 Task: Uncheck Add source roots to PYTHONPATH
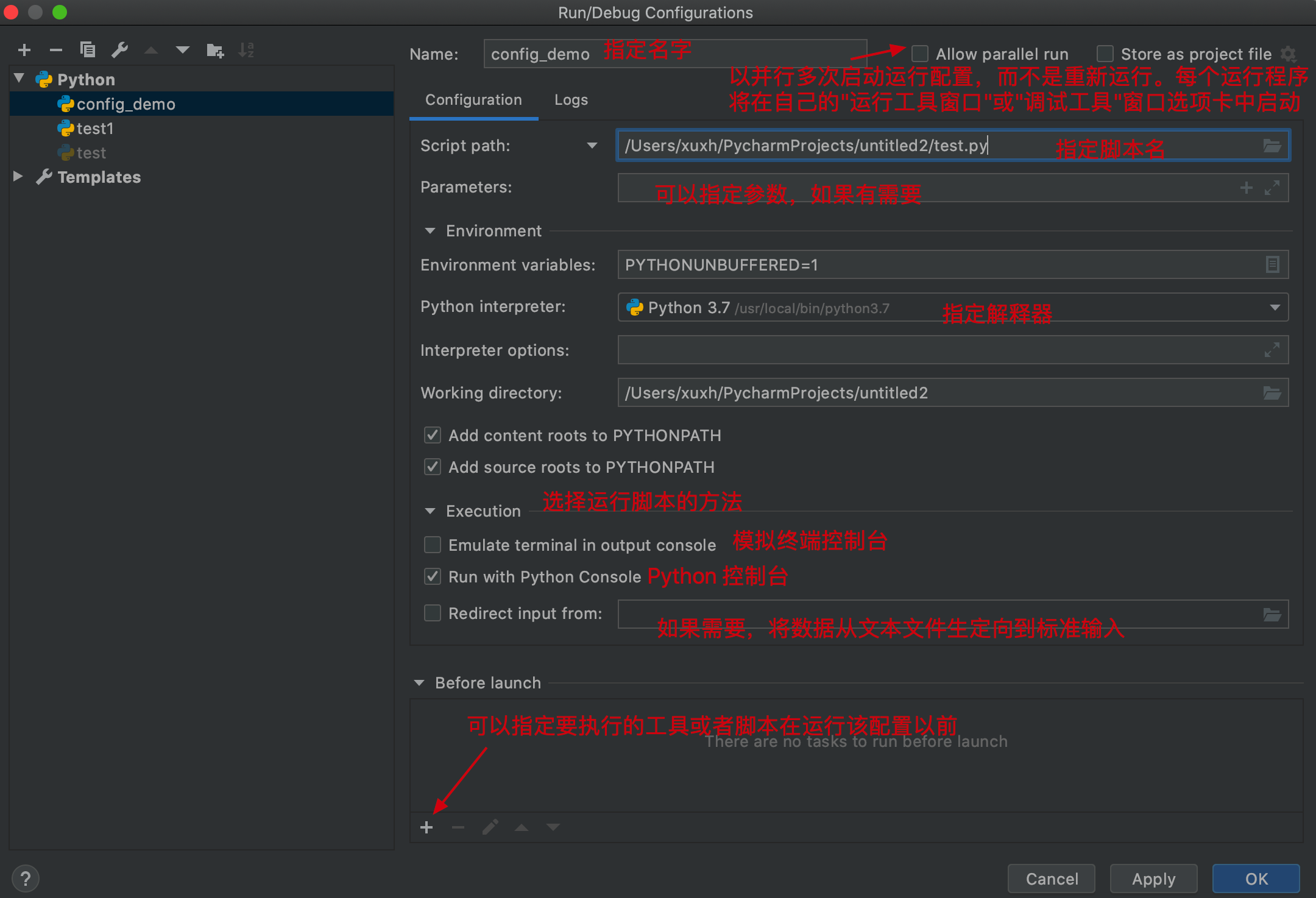click(x=433, y=467)
